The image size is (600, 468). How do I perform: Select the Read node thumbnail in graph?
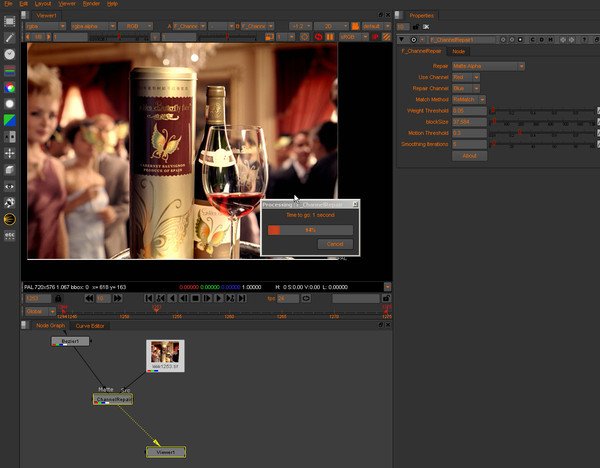coord(165,355)
